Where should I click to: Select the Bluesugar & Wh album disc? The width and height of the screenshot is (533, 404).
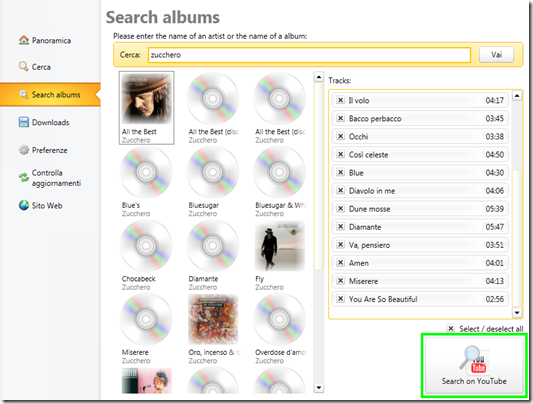coord(279,172)
